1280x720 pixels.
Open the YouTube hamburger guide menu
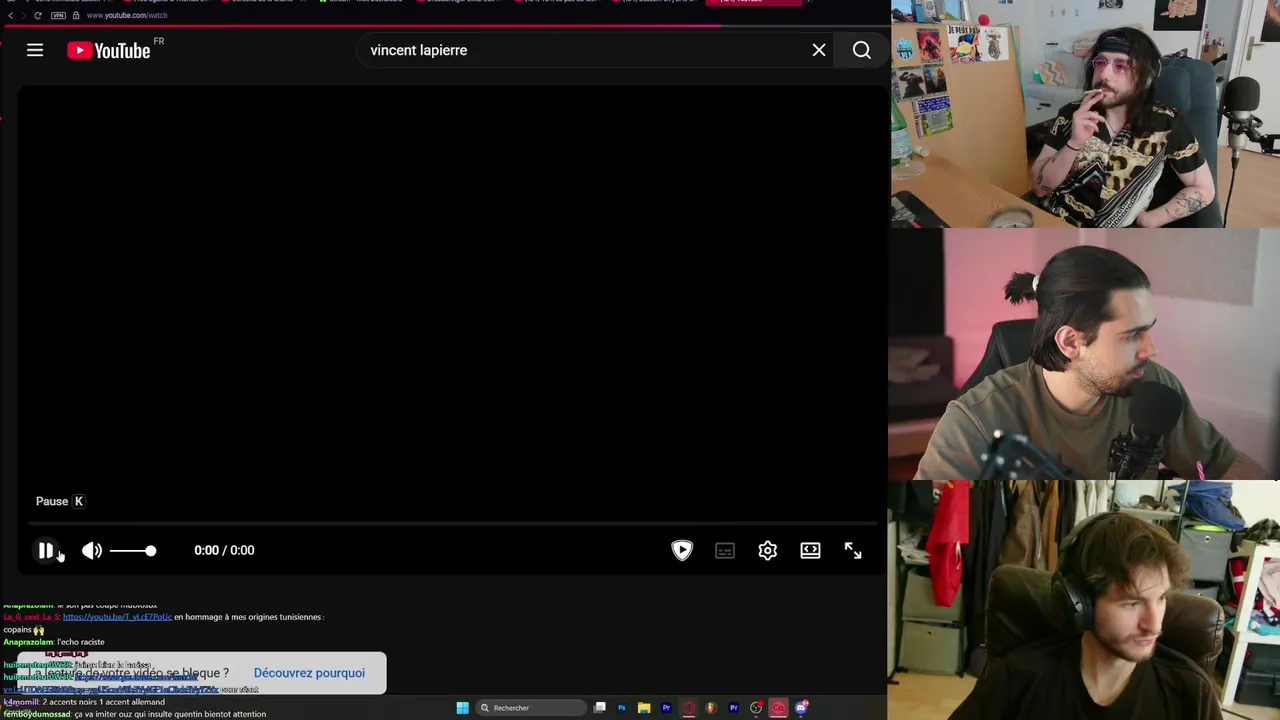tap(35, 50)
